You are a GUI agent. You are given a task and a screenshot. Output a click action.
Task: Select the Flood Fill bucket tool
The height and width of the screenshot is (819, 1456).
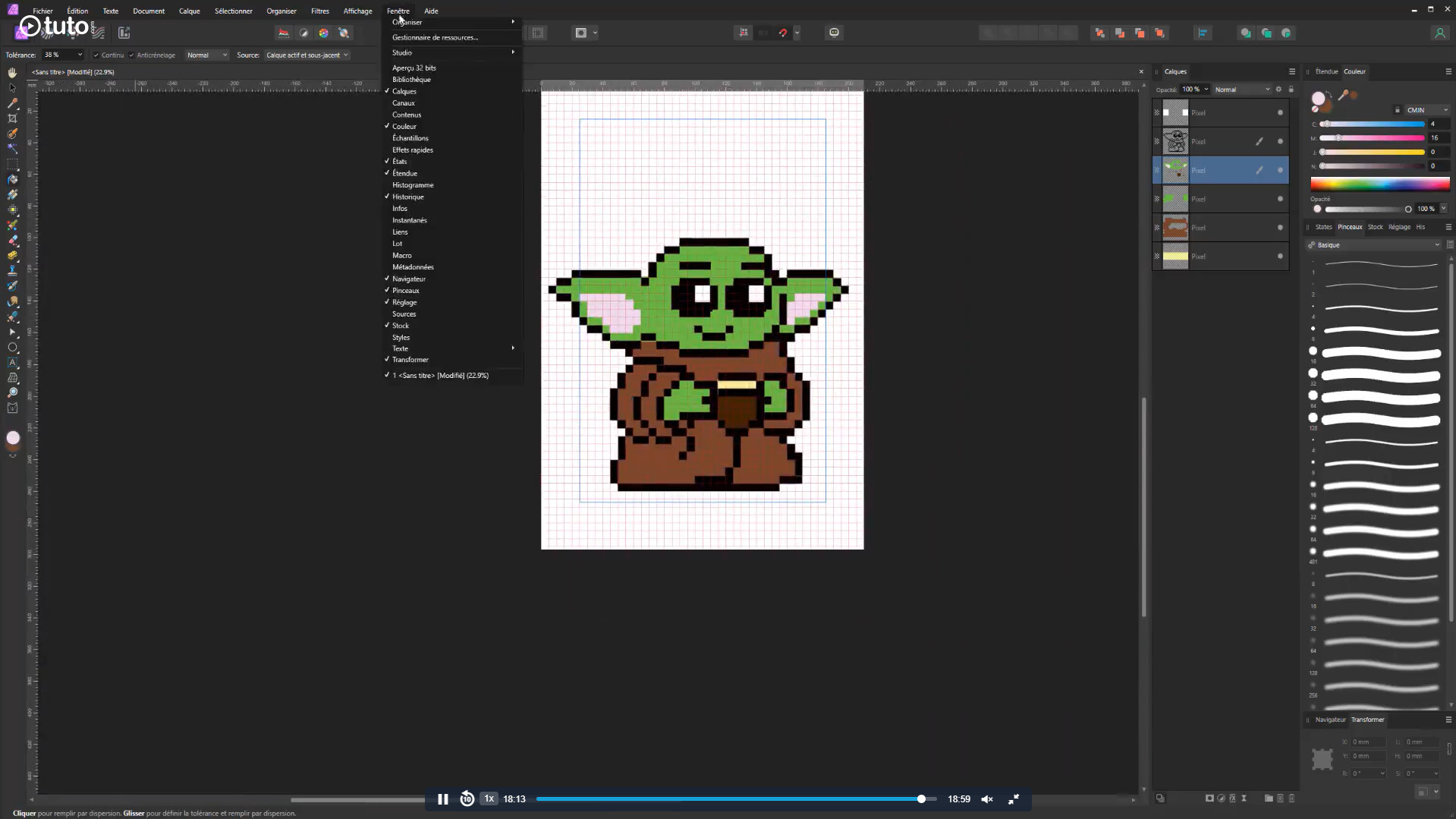(x=12, y=179)
